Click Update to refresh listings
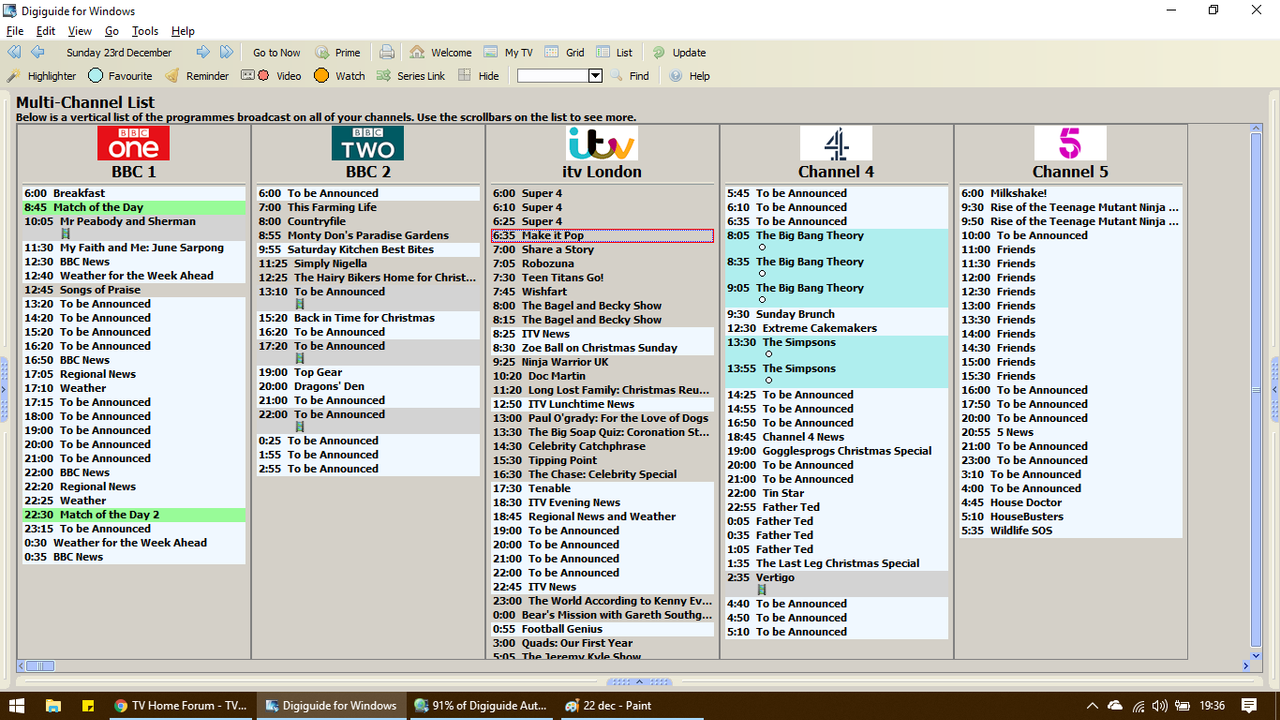 679,53
